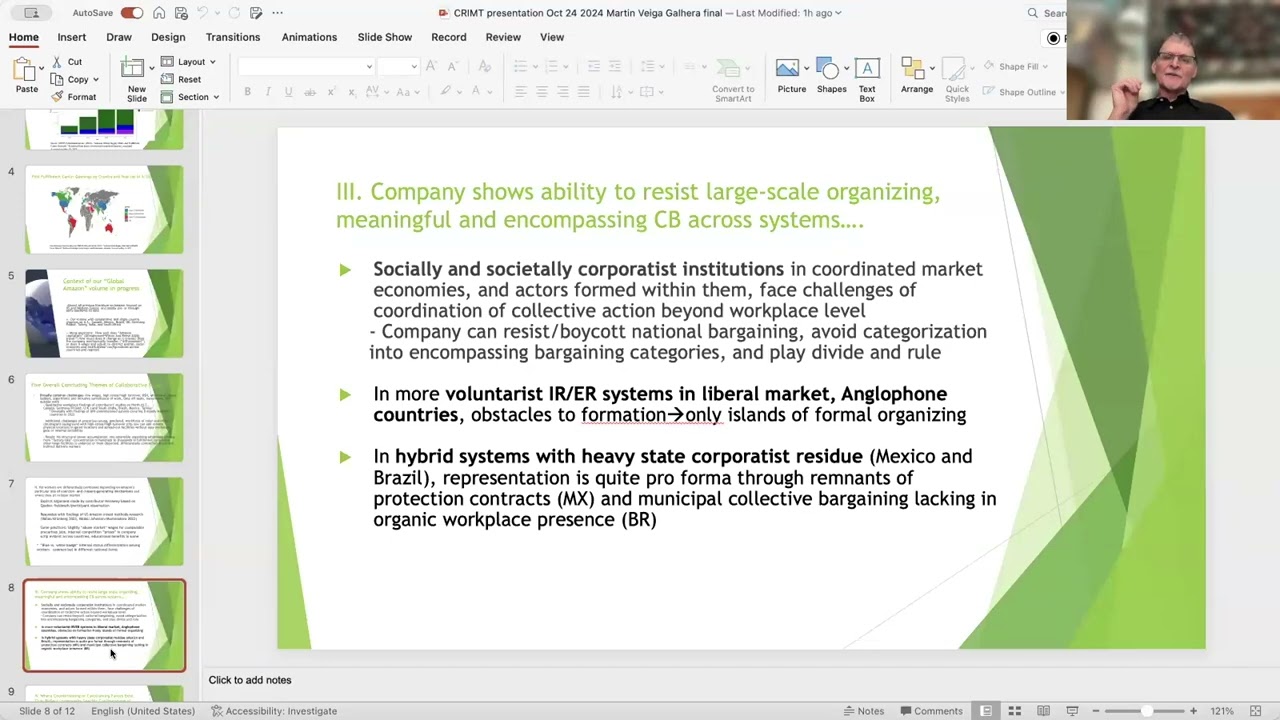Viewport: 1280px width, 720px height.
Task: Toggle Underline formatting
Action: click(288, 92)
